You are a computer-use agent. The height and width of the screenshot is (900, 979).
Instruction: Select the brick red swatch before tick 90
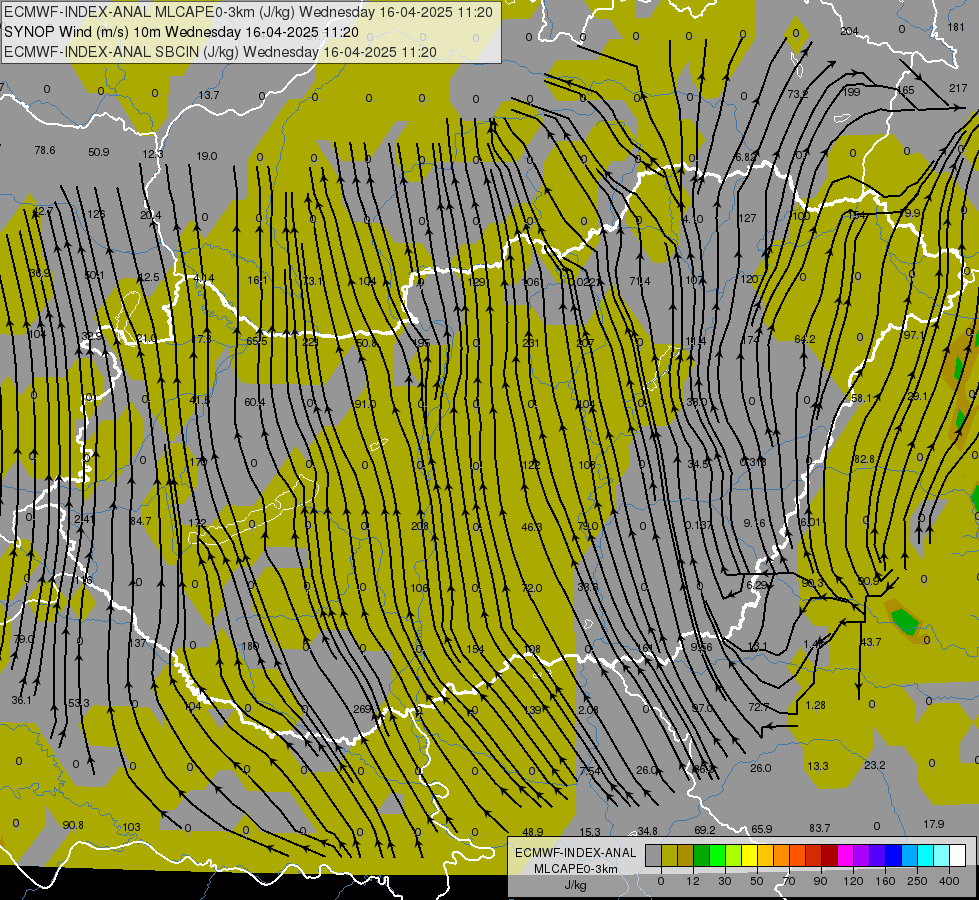814,856
